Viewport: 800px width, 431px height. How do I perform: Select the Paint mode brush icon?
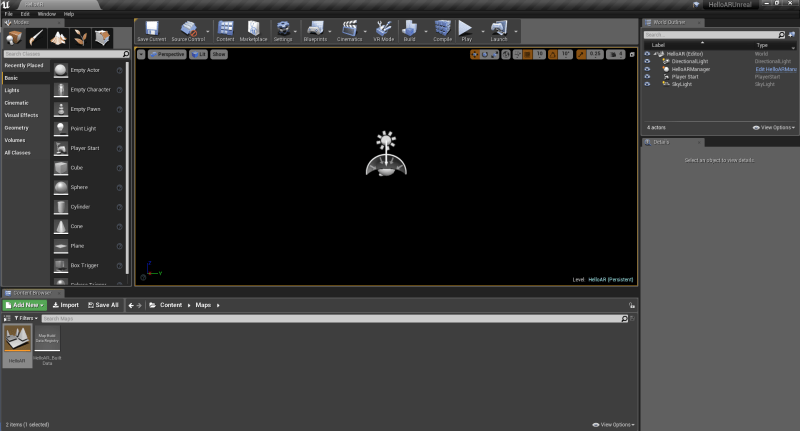(36, 38)
